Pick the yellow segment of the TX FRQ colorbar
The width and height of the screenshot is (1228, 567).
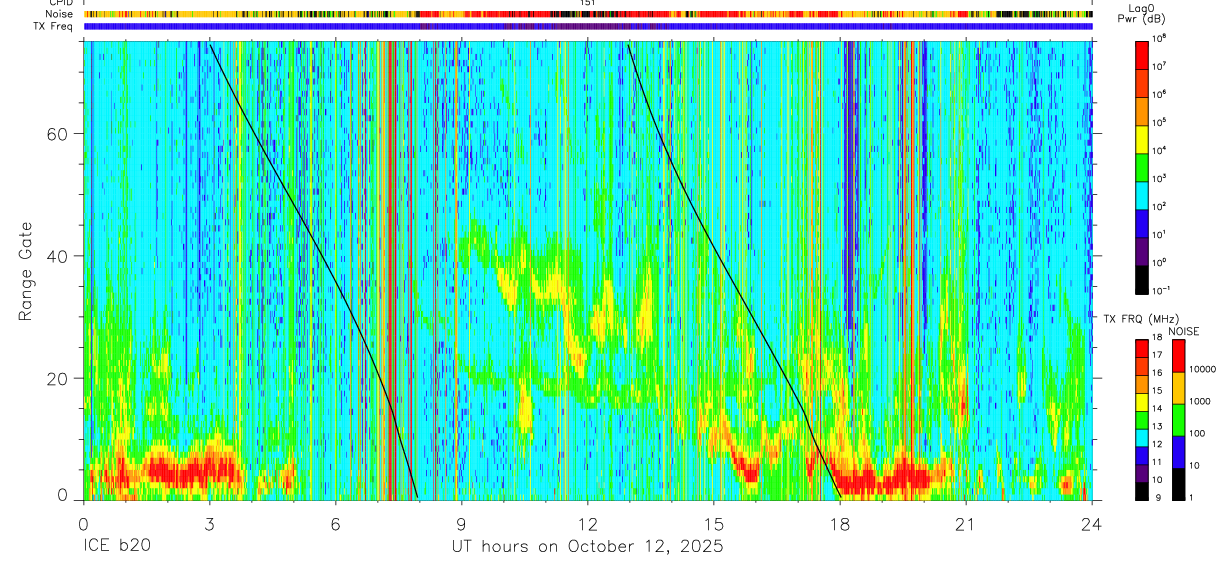coord(1142,402)
